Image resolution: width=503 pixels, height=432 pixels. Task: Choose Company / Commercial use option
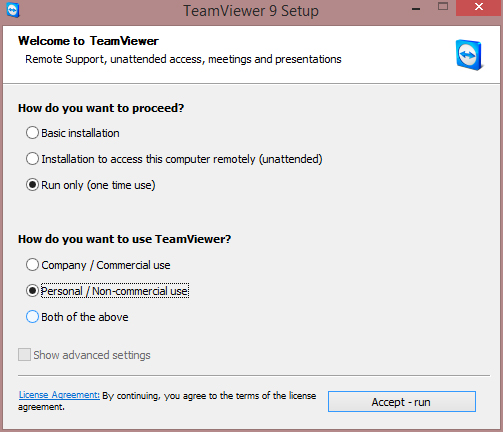[x=32, y=265]
